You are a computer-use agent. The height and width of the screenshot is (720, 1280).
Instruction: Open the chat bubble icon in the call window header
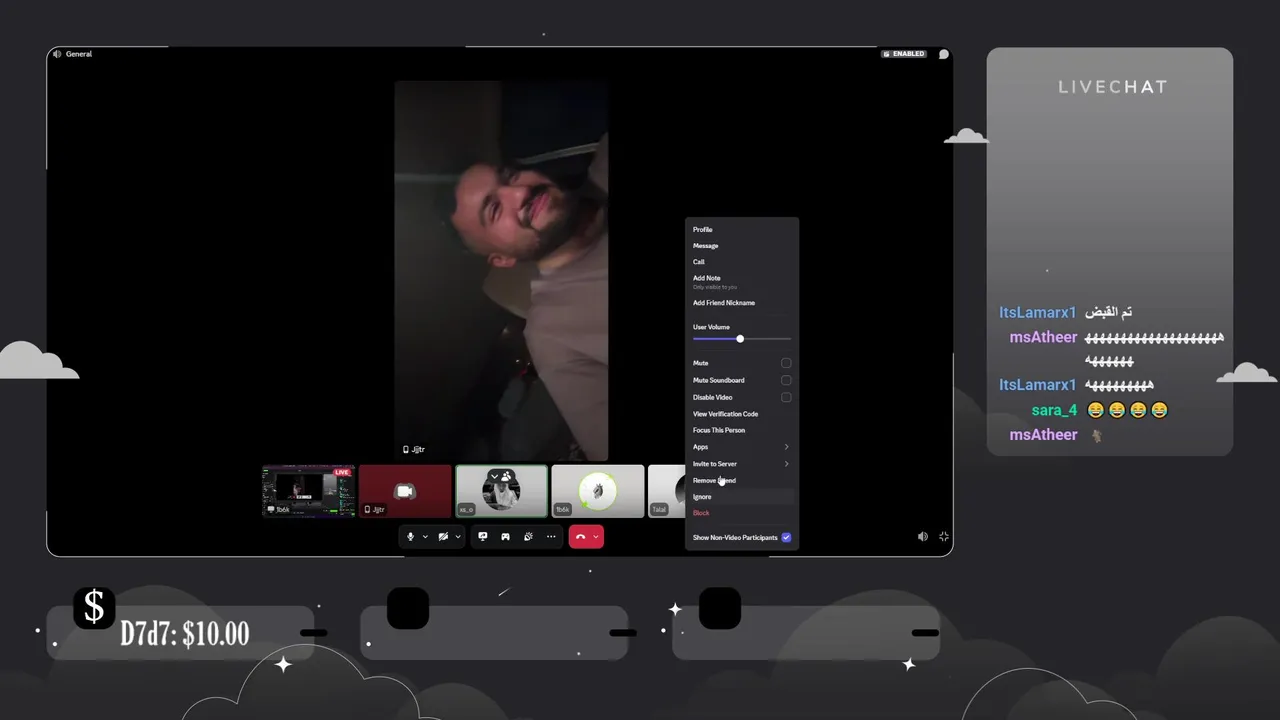tap(943, 54)
